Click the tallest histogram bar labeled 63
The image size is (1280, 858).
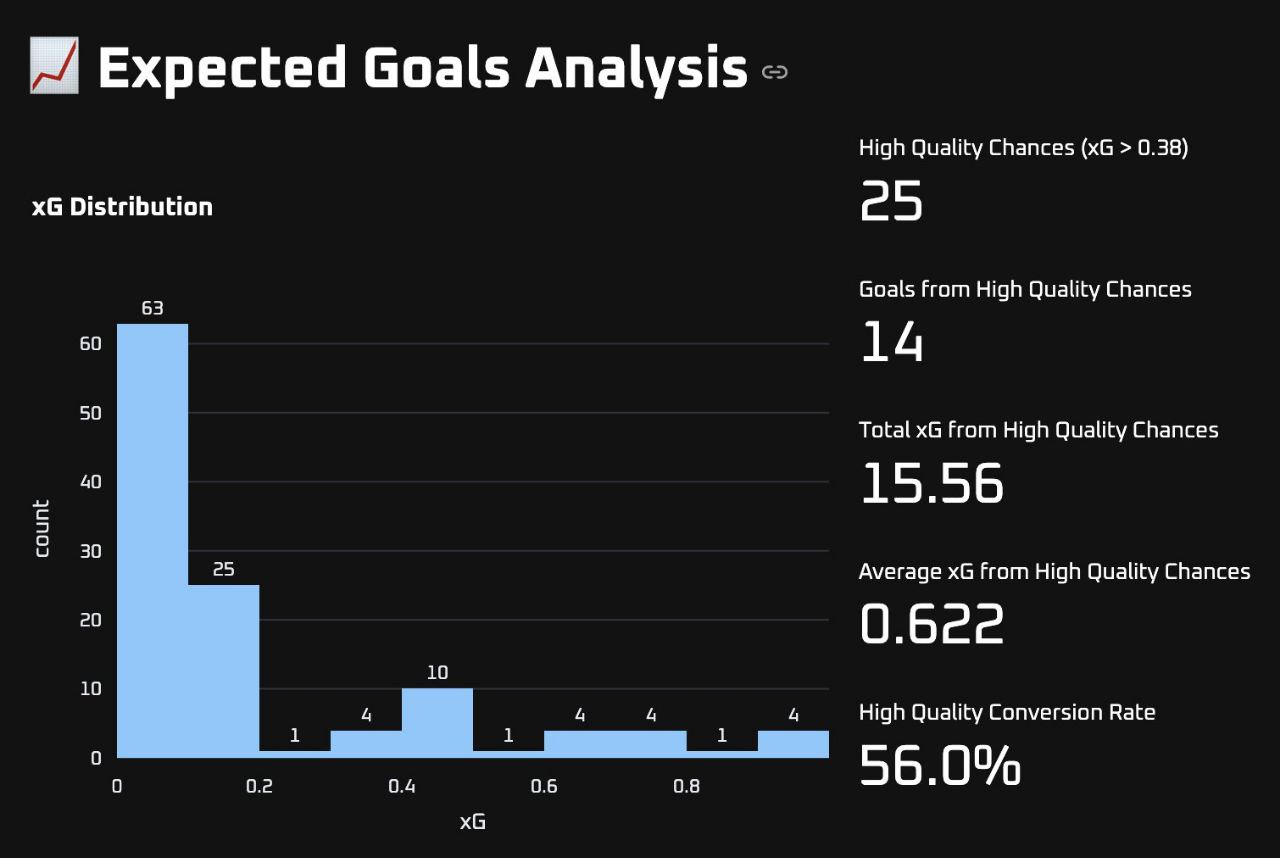point(152,540)
